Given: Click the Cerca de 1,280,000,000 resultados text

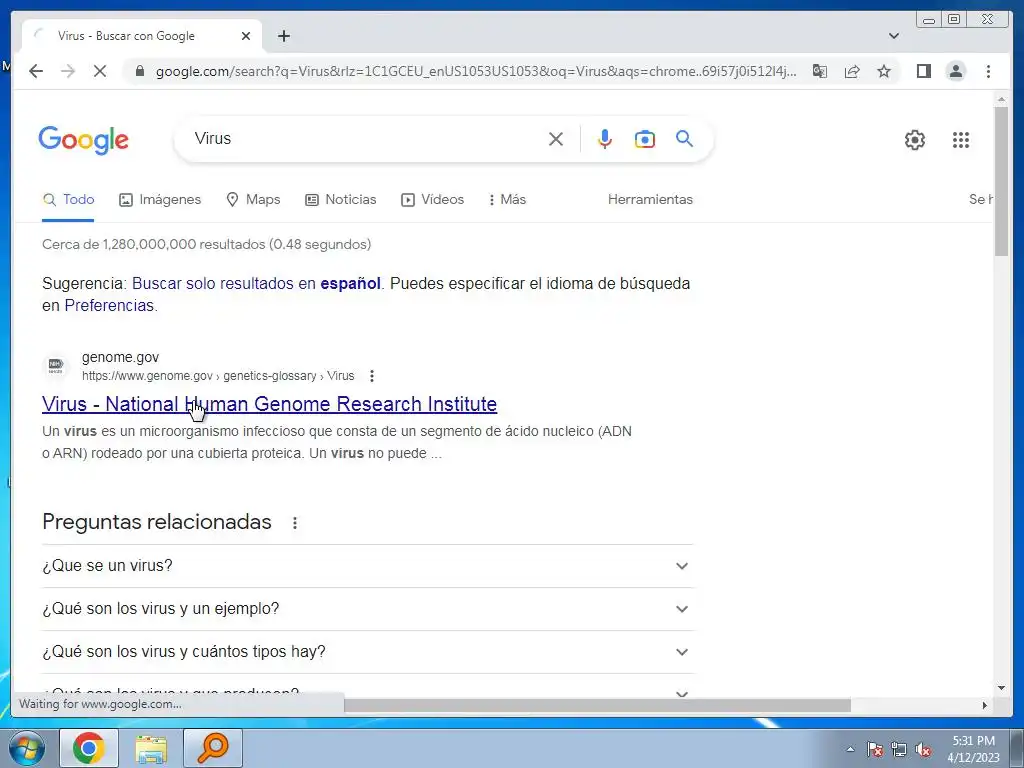Looking at the screenshot, I should pos(206,244).
